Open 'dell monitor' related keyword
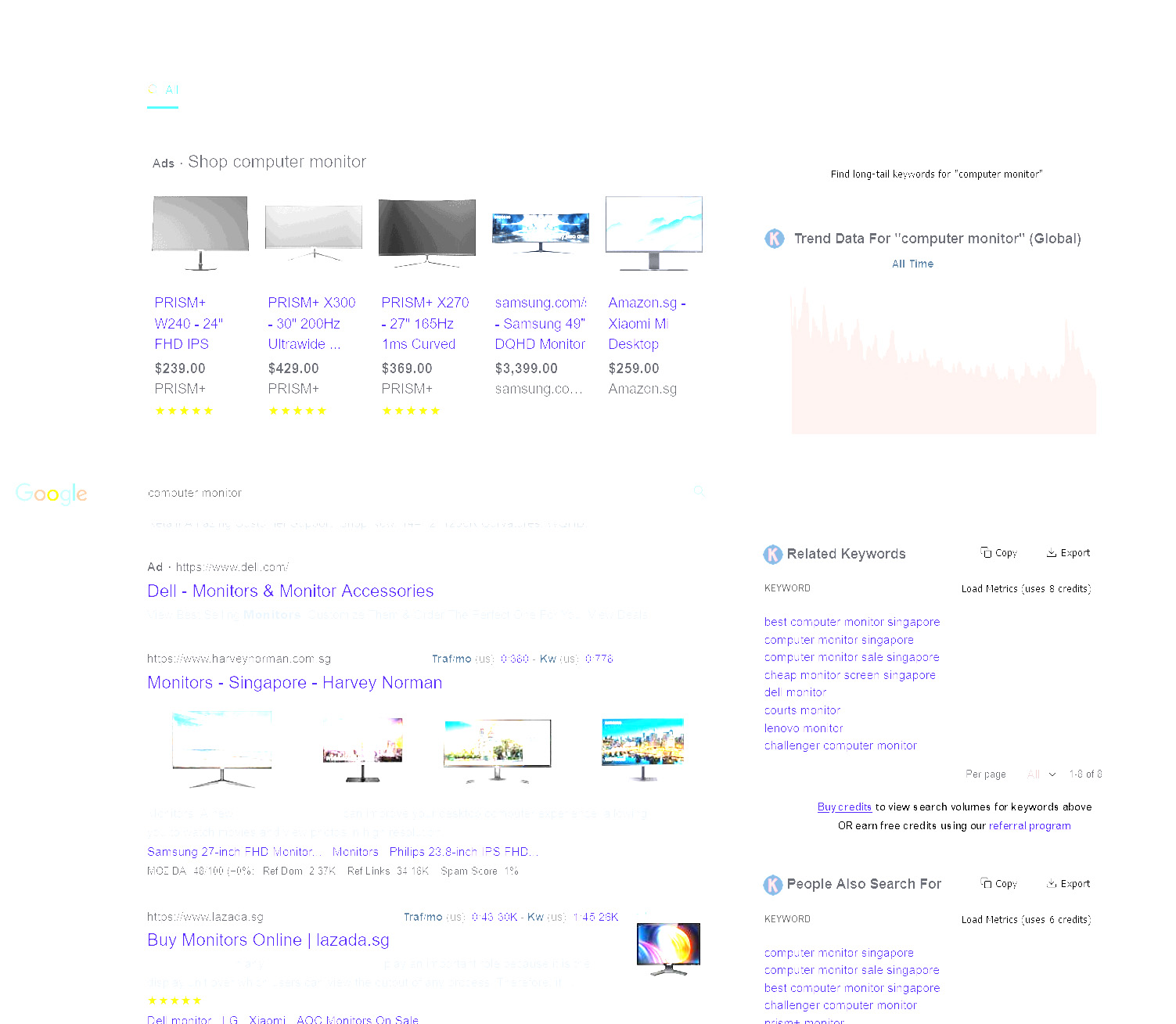This screenshot has height=1024, width=1176. (x=795, y=693)
